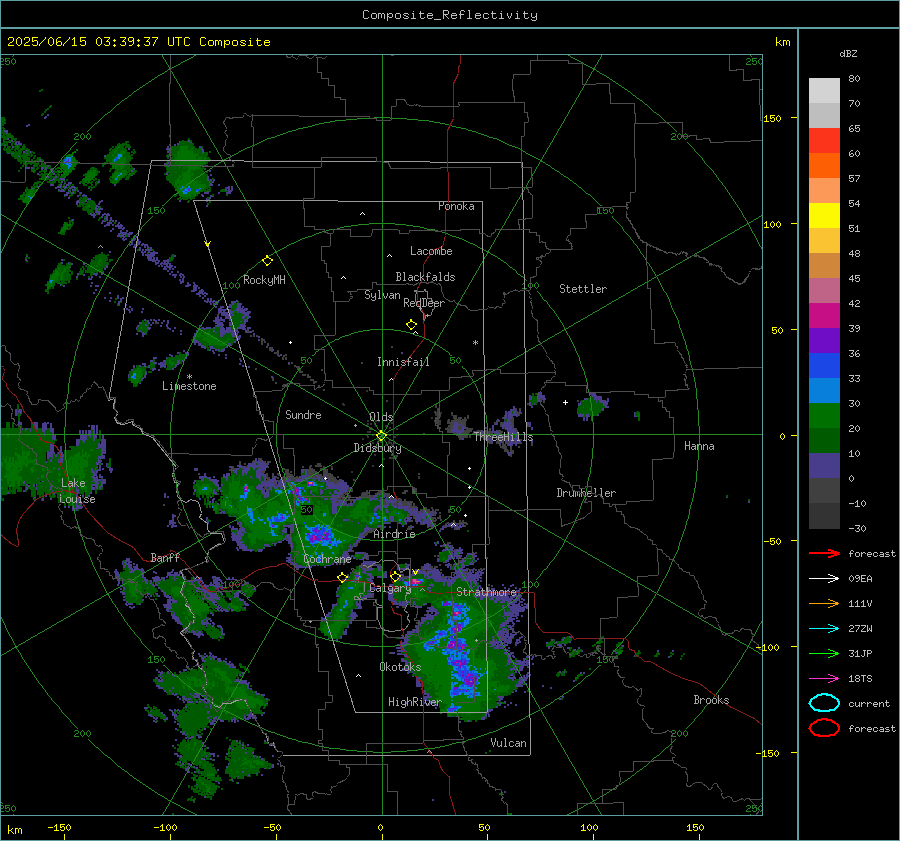Click the red forecast ellipse in the legend
This screenshot has height=841, width=900.
824,728
